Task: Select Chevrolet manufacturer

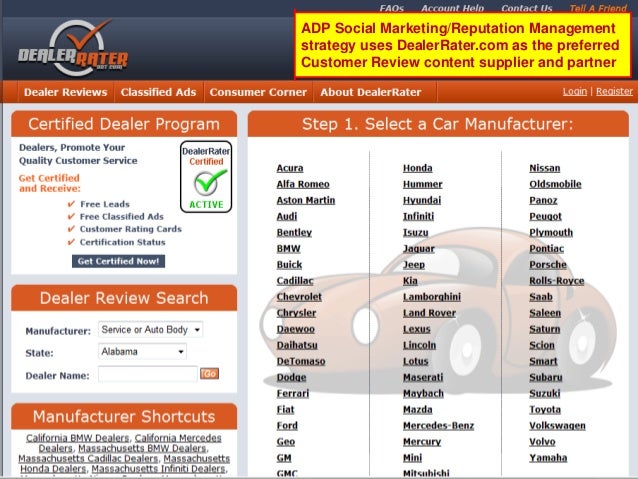Action: click(x=299, y=297)
